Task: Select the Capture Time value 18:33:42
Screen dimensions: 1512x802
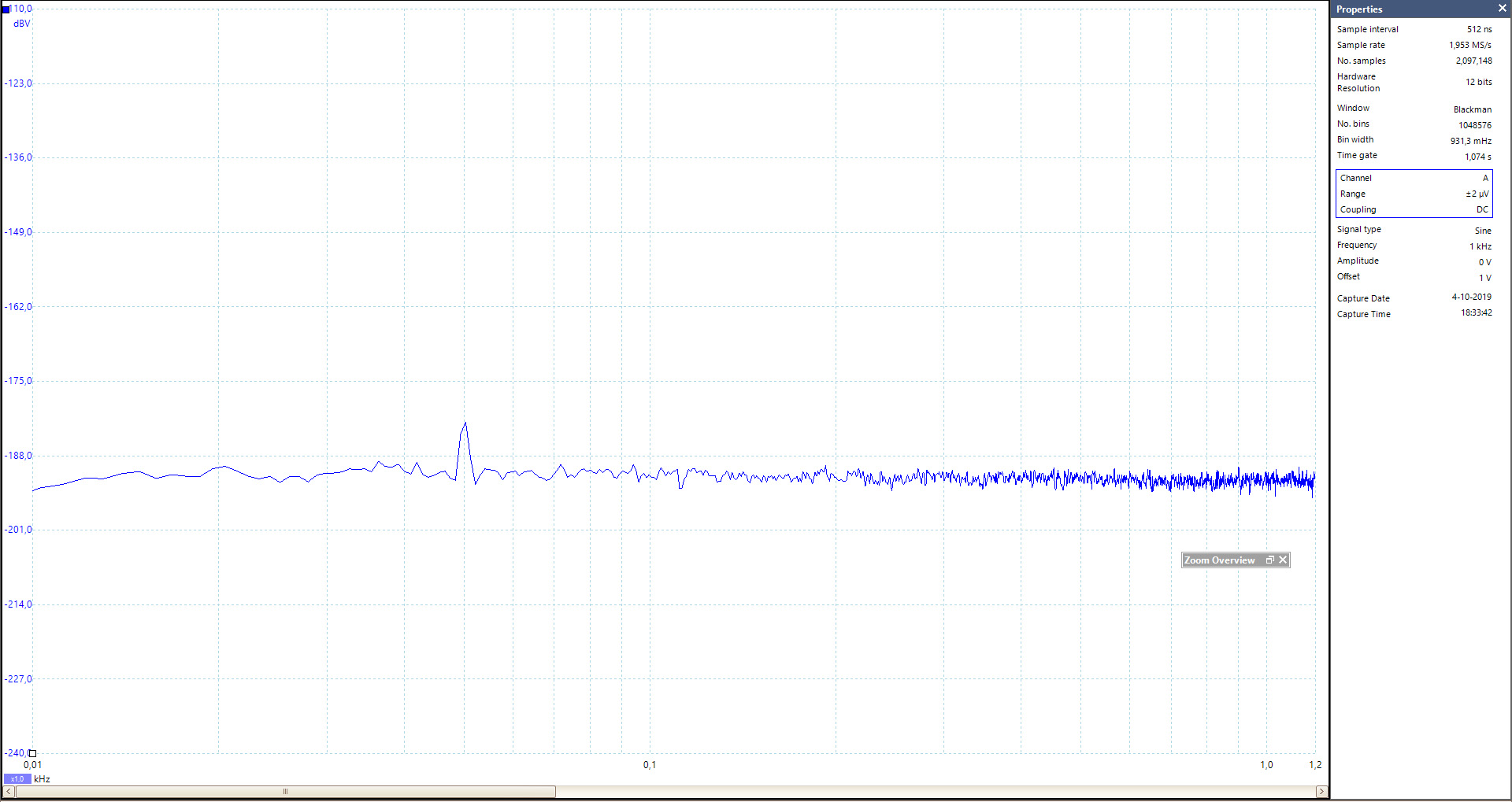Action: [x=1477, y=312]
